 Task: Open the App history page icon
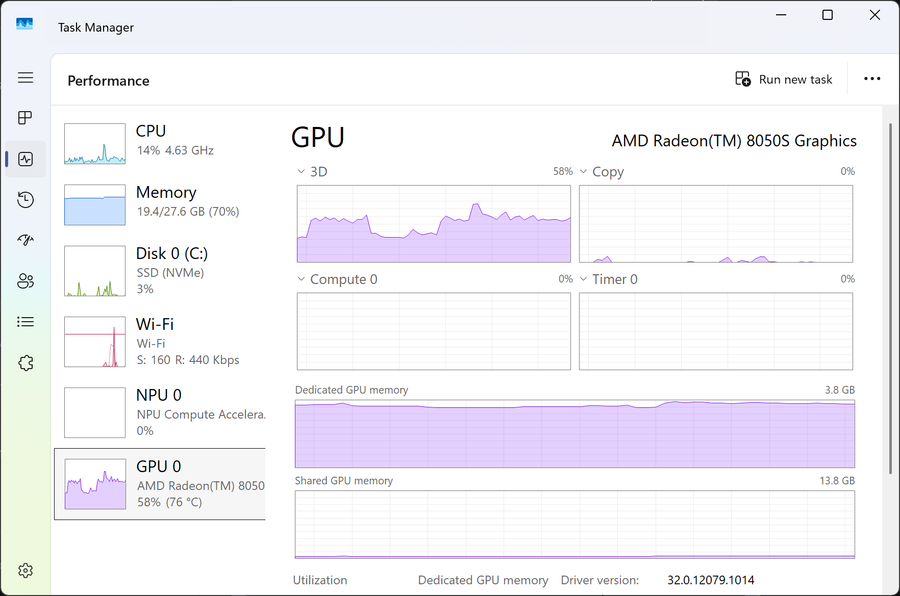[x=26, y=200]
